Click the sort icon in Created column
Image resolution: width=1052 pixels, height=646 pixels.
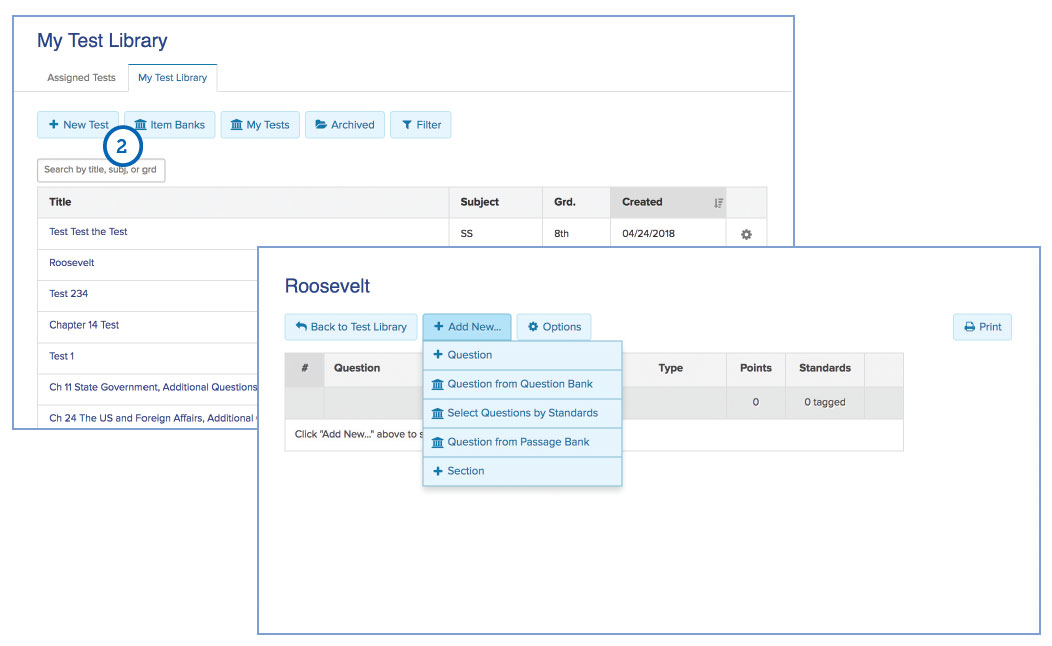click(x=718, y=203)
